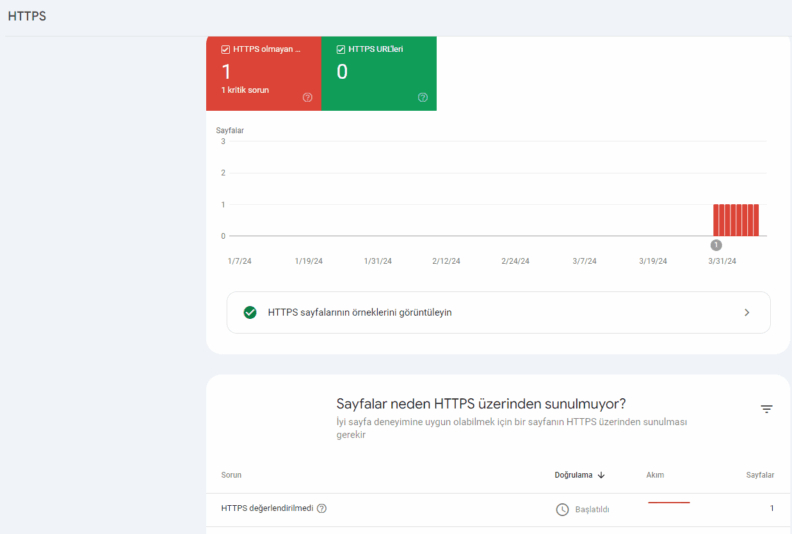Click the sort arrow next to Doğrulama
Screen dimensions: 792x534
[601, 475]
